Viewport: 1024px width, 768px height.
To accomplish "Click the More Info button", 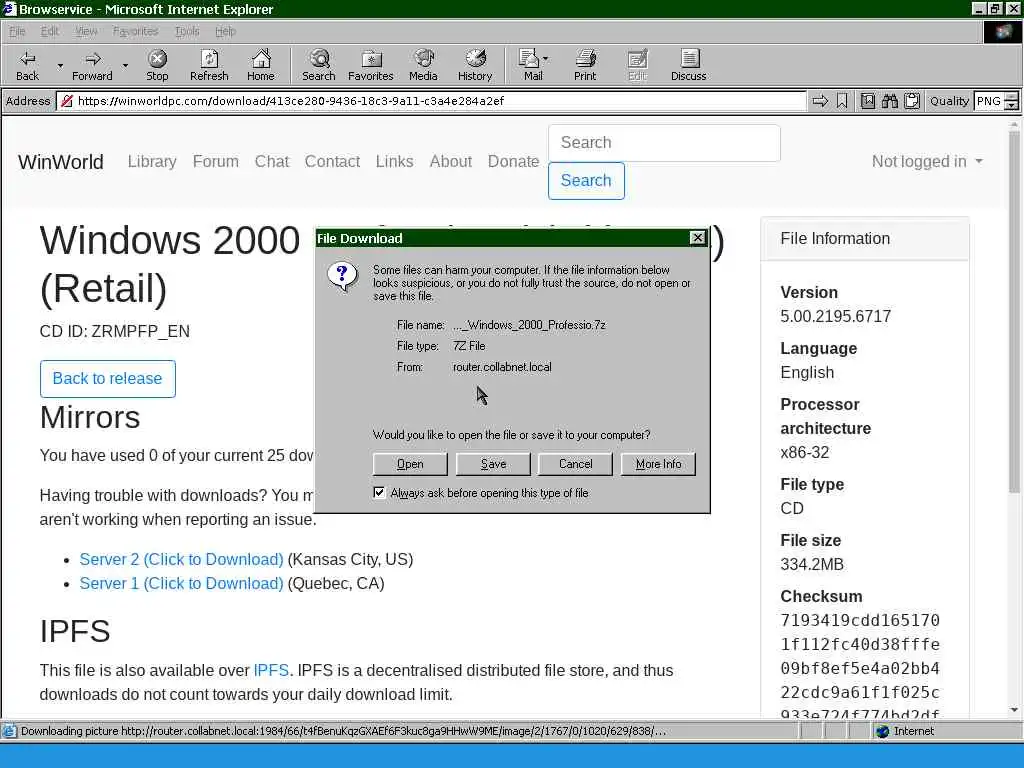I will 658,464.
